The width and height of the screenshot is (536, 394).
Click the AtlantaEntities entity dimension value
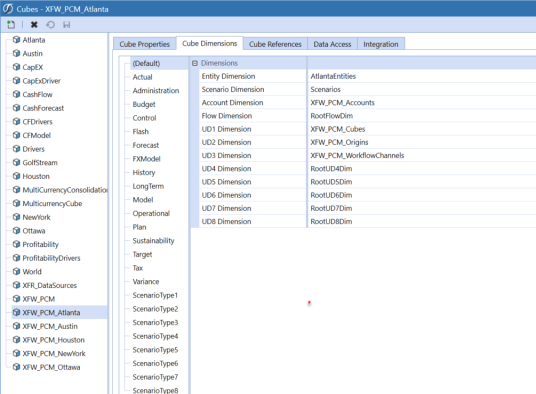[x=333, y=76]
